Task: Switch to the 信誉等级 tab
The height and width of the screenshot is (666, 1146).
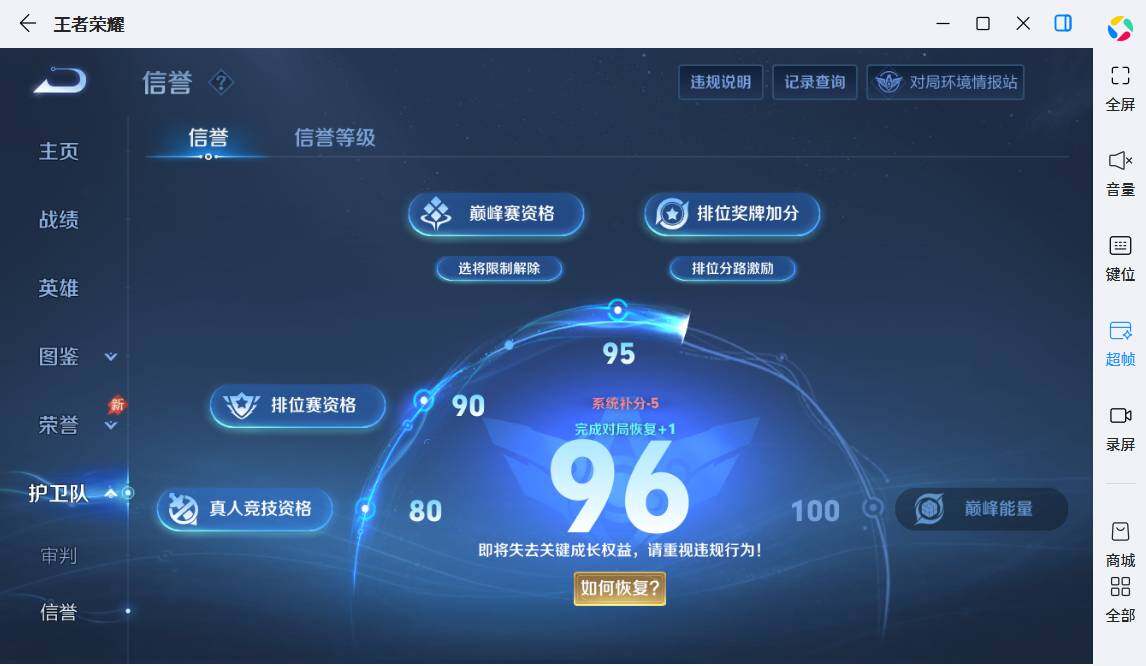Action: click(335, 137)
